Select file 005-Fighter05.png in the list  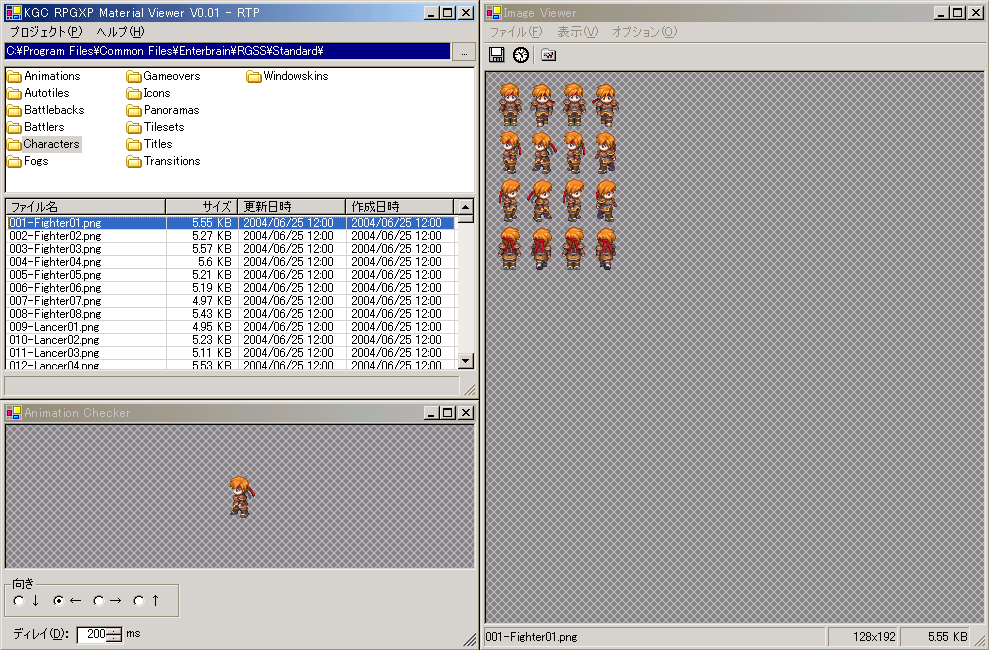[x=55, y=275]
